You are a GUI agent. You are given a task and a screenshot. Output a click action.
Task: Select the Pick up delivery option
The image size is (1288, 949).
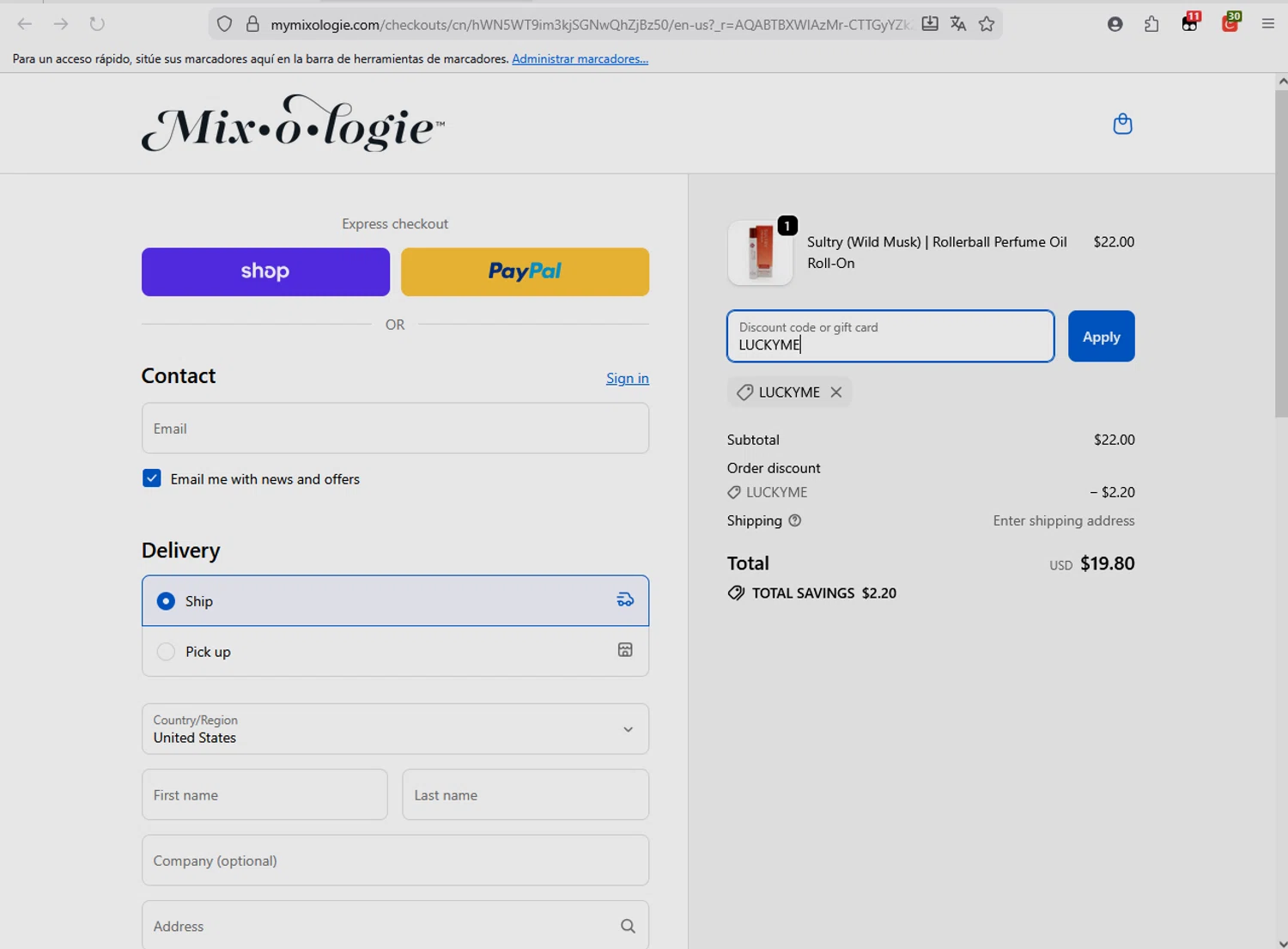coord(395,651)
